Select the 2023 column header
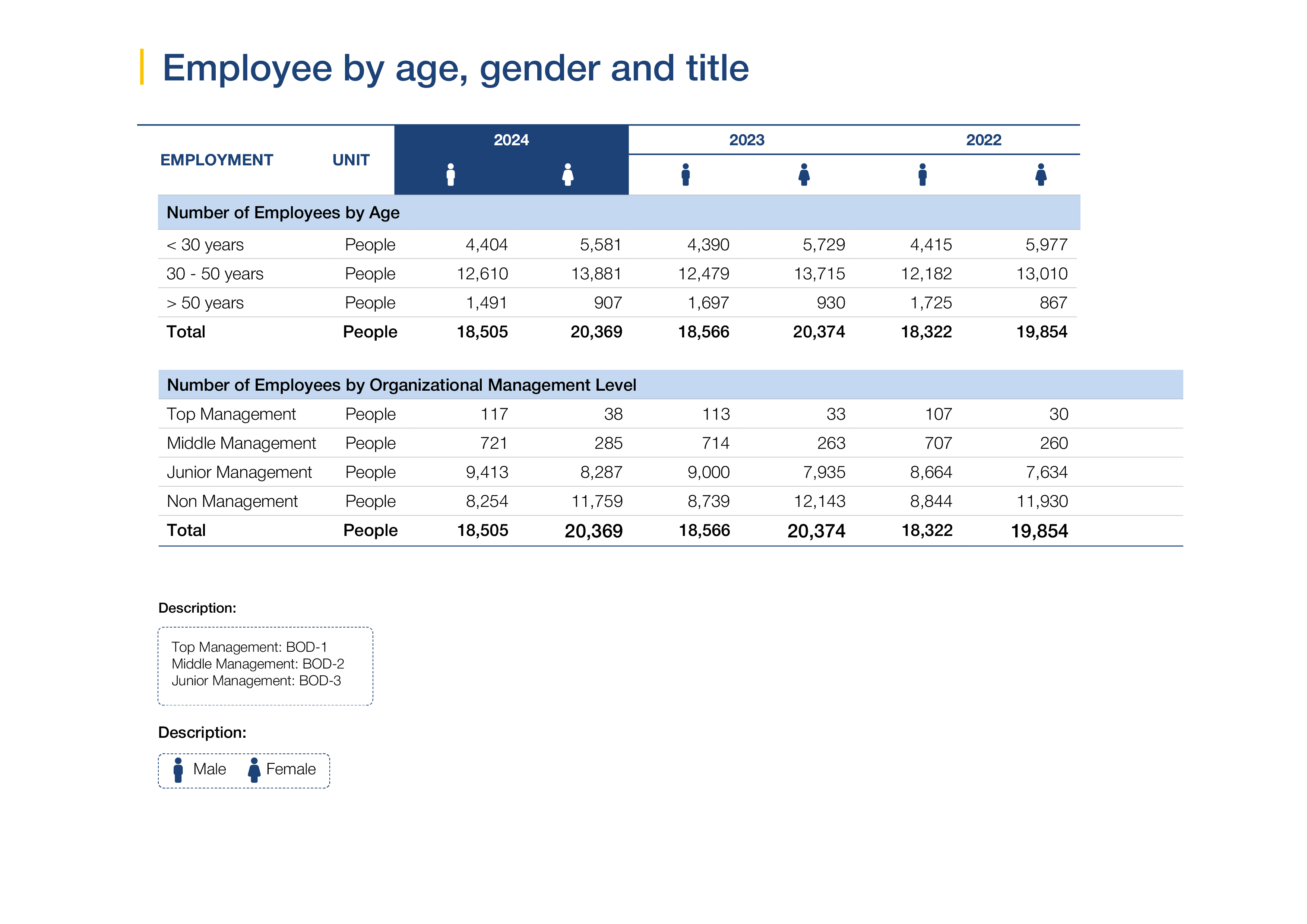 pyautogui.click(x=746, y=140)
